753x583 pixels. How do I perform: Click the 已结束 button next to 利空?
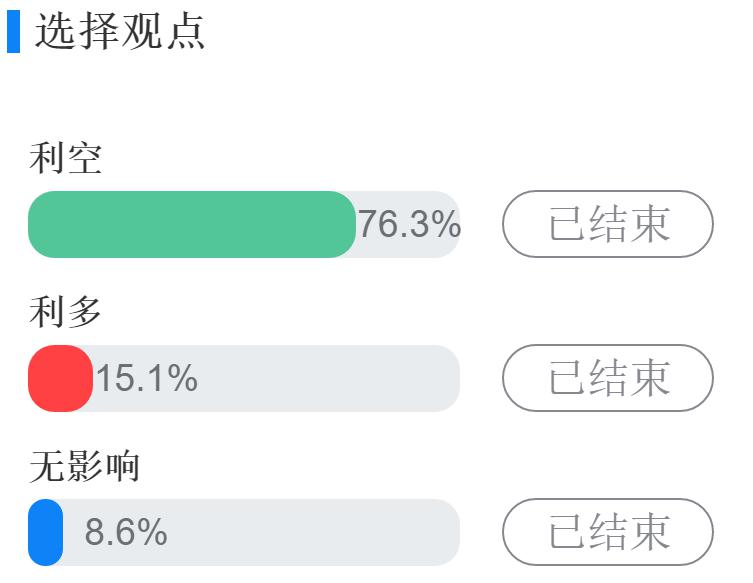[x=608, y=224]
